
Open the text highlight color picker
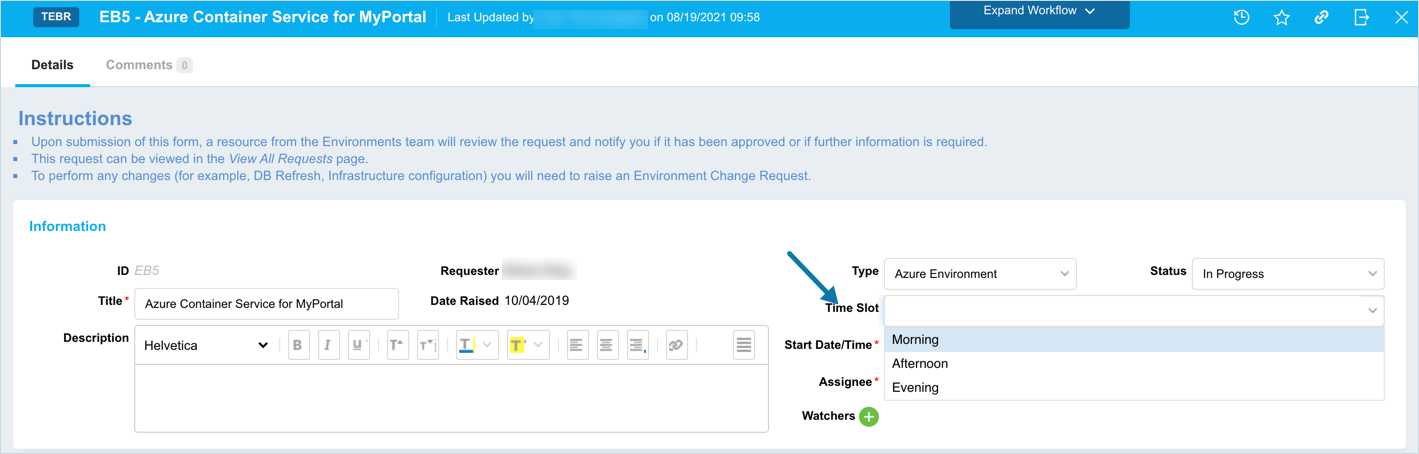[538, 345]
